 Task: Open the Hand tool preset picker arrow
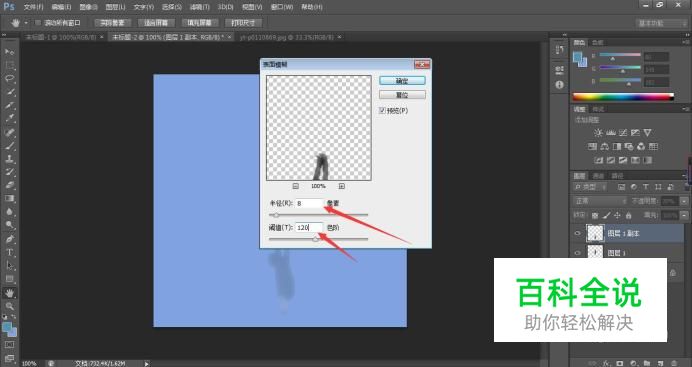tap(26, 22)
